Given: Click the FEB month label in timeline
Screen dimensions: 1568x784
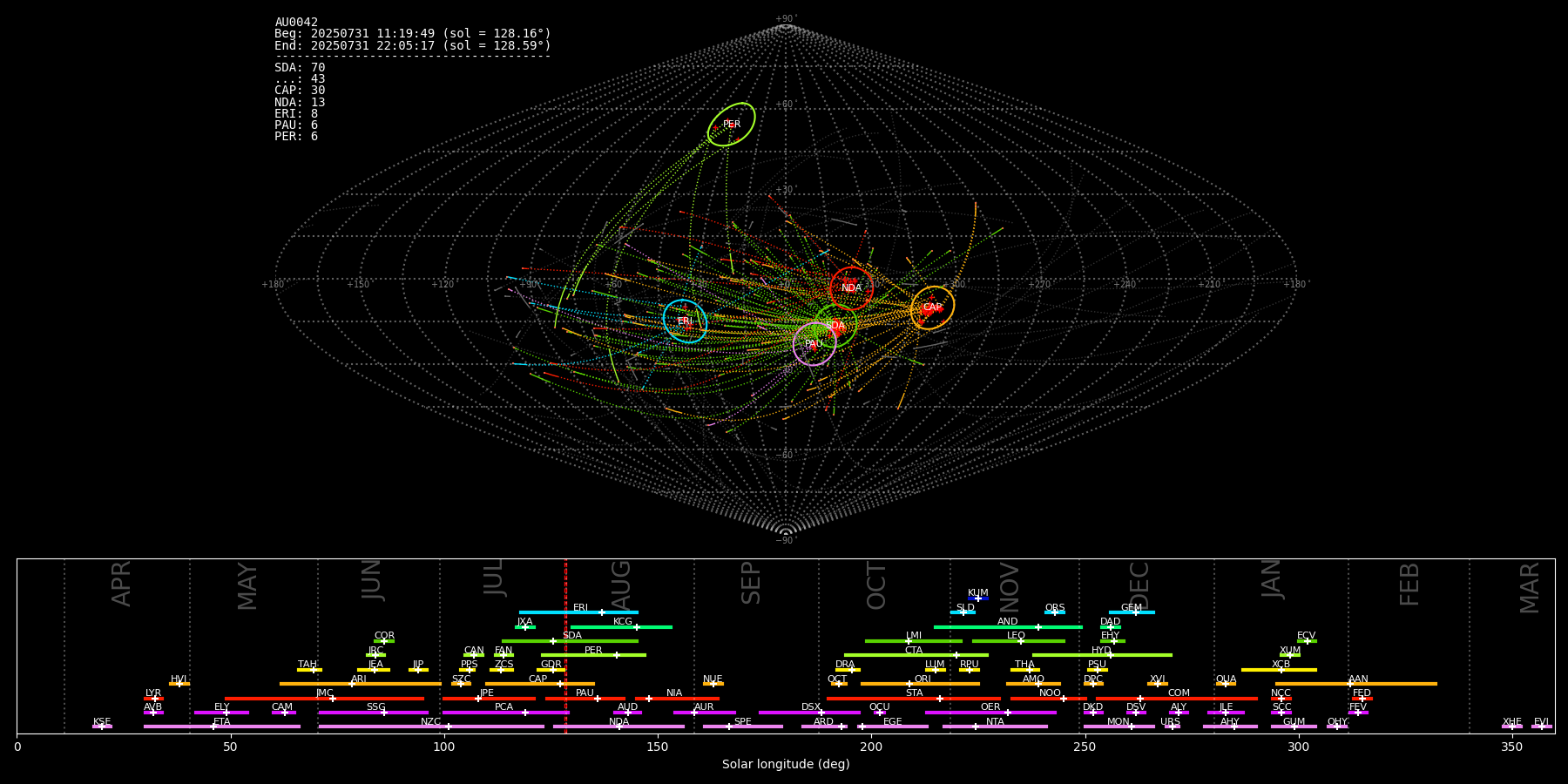Looking at the screenshot, I should (x=1409, y=583).
